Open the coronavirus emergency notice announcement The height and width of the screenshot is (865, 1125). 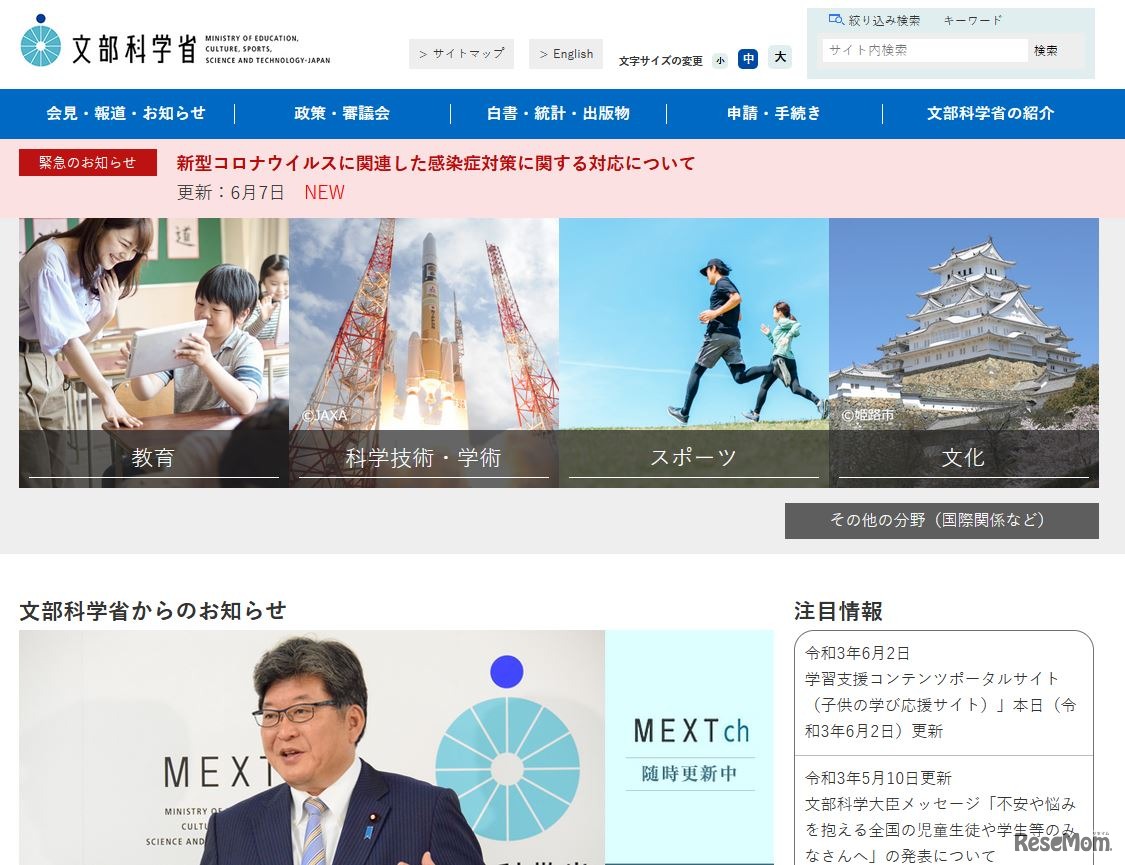(435, 163)
